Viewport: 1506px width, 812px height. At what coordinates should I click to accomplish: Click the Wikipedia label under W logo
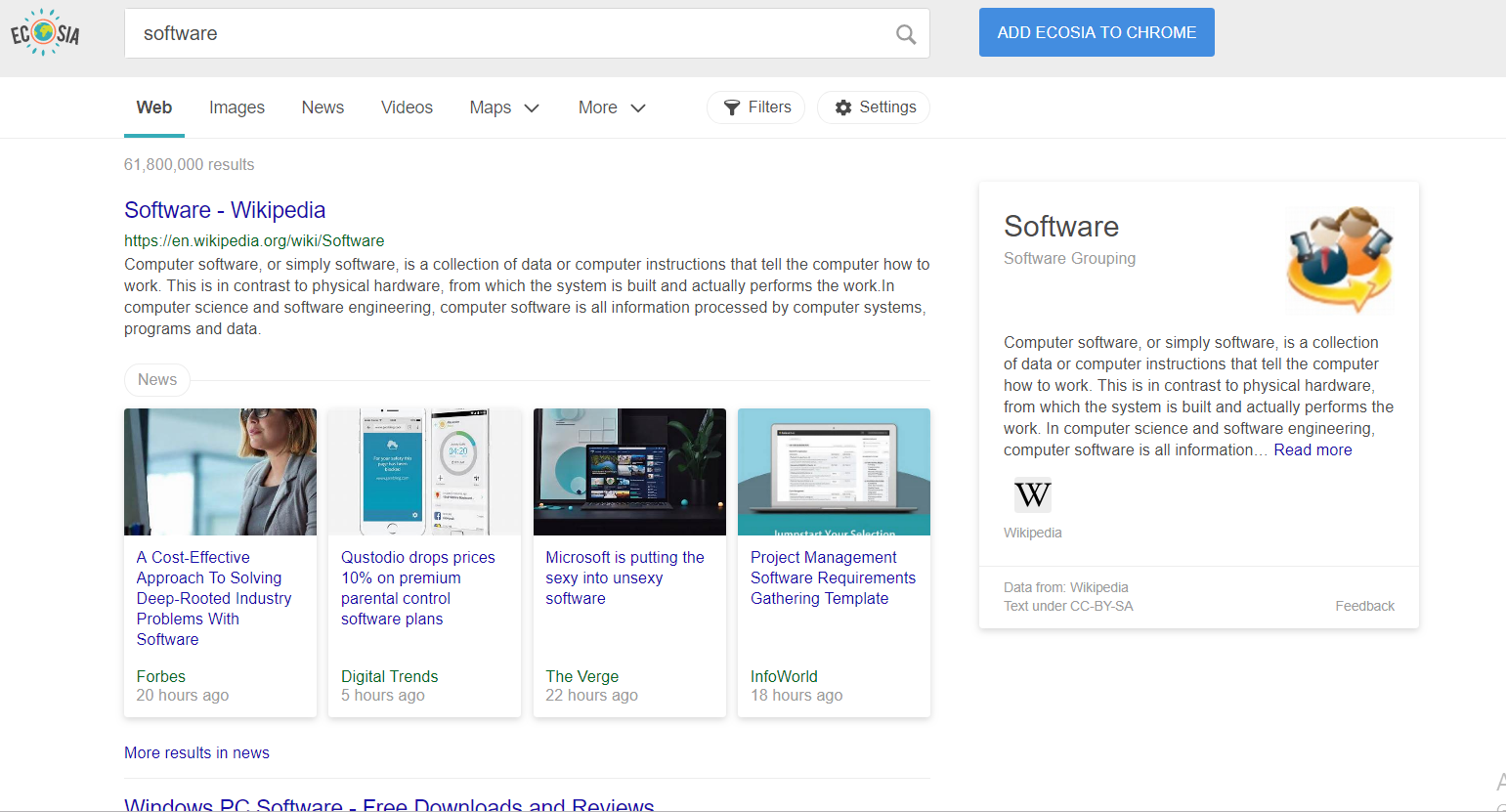click(1032, 533)
